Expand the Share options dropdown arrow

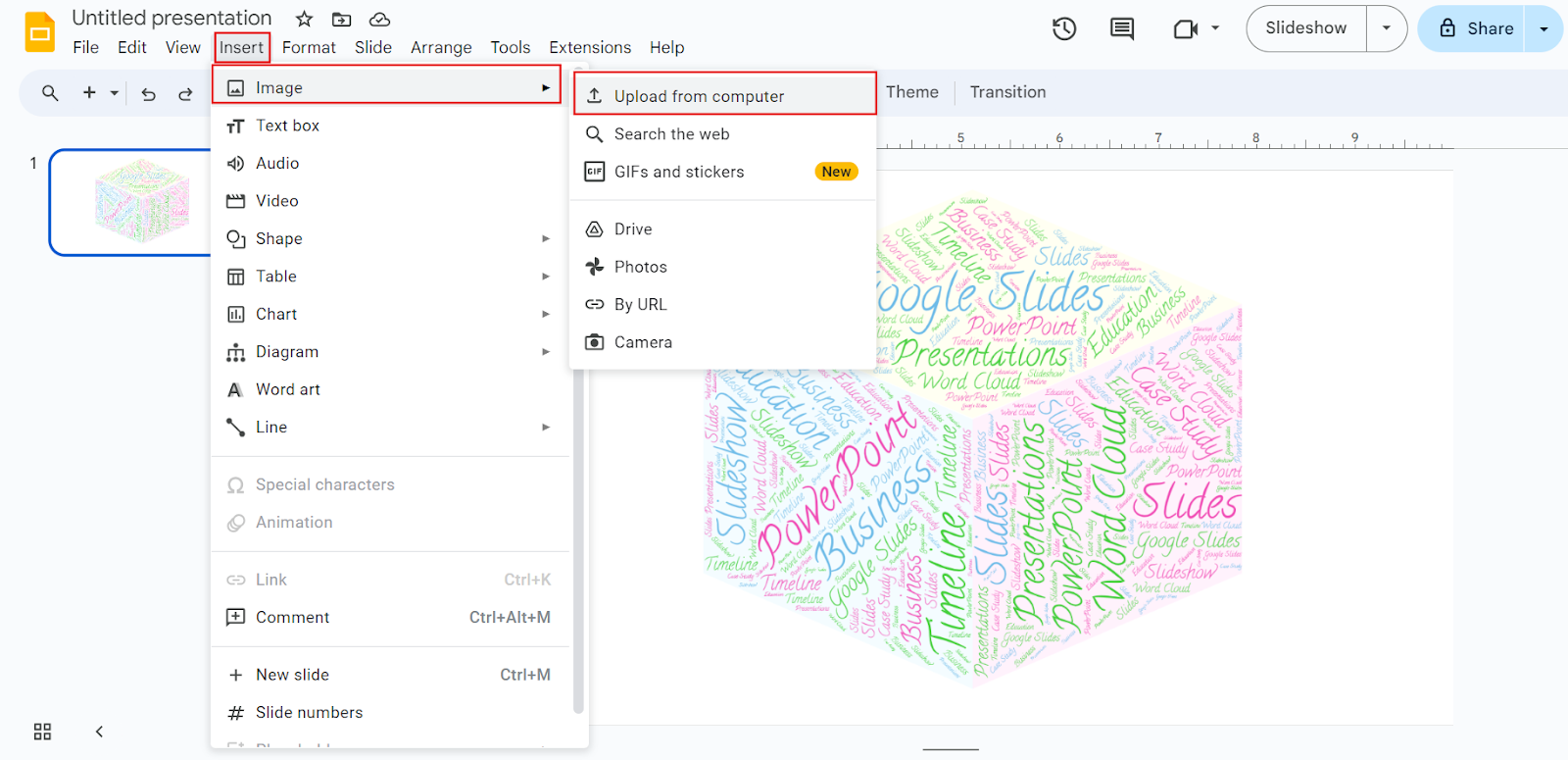click(1543, 28)
